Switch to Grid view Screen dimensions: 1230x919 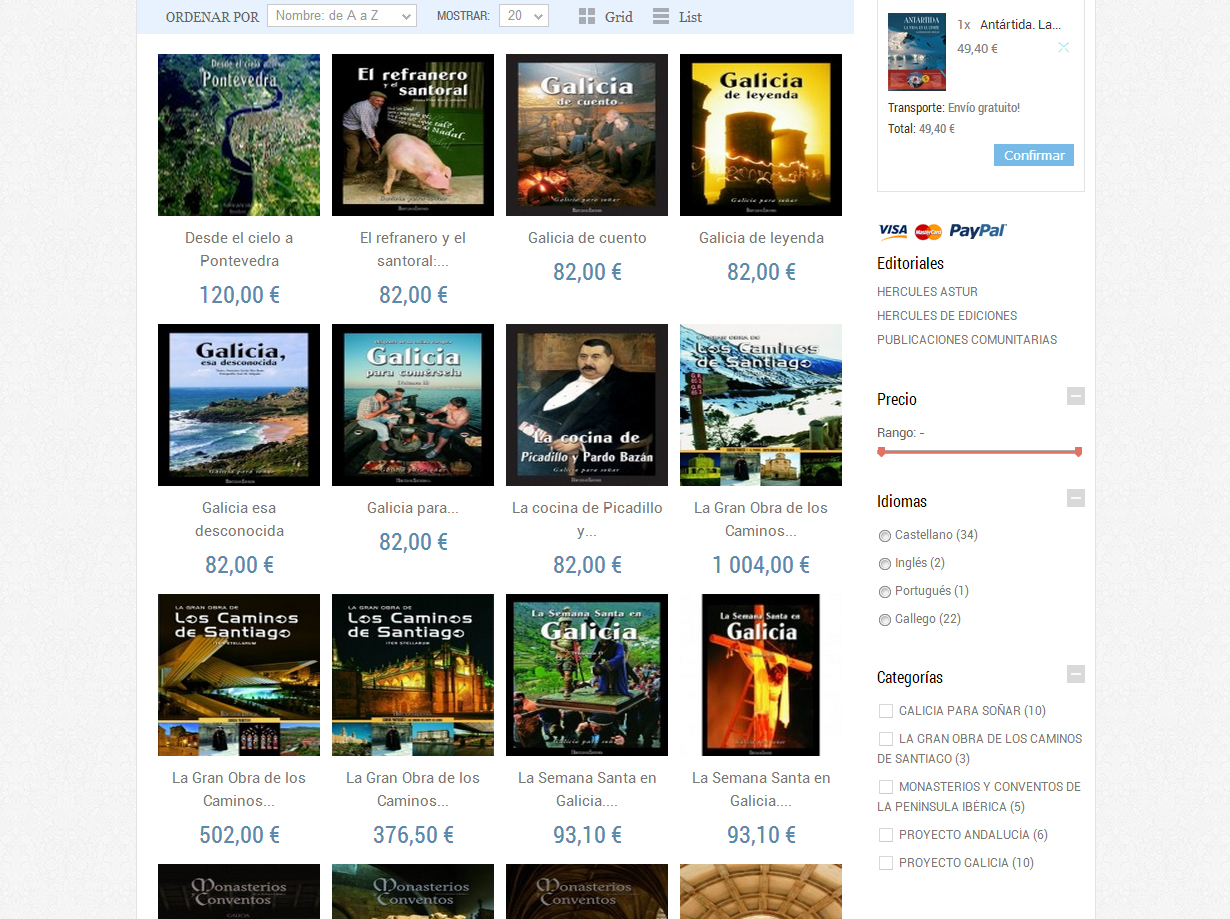606,16
